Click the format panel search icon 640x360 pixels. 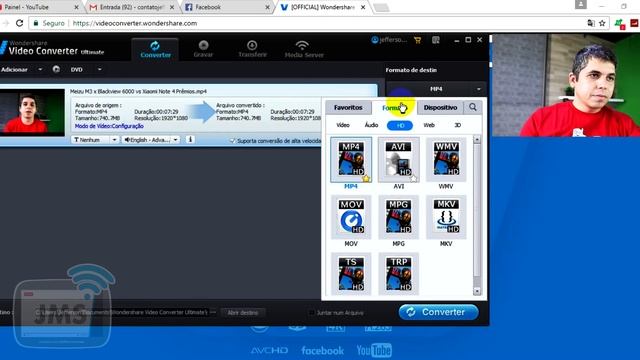(473, 107)
